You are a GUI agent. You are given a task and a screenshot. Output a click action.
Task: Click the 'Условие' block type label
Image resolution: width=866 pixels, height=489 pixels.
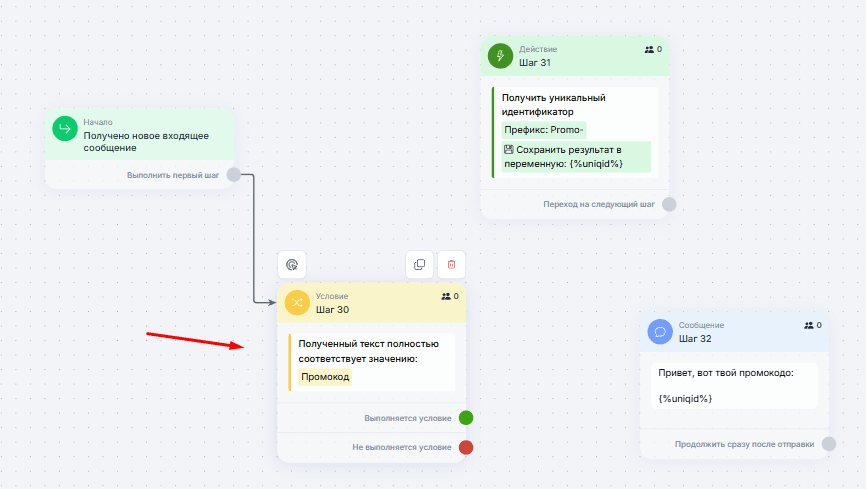coord(332,296)
